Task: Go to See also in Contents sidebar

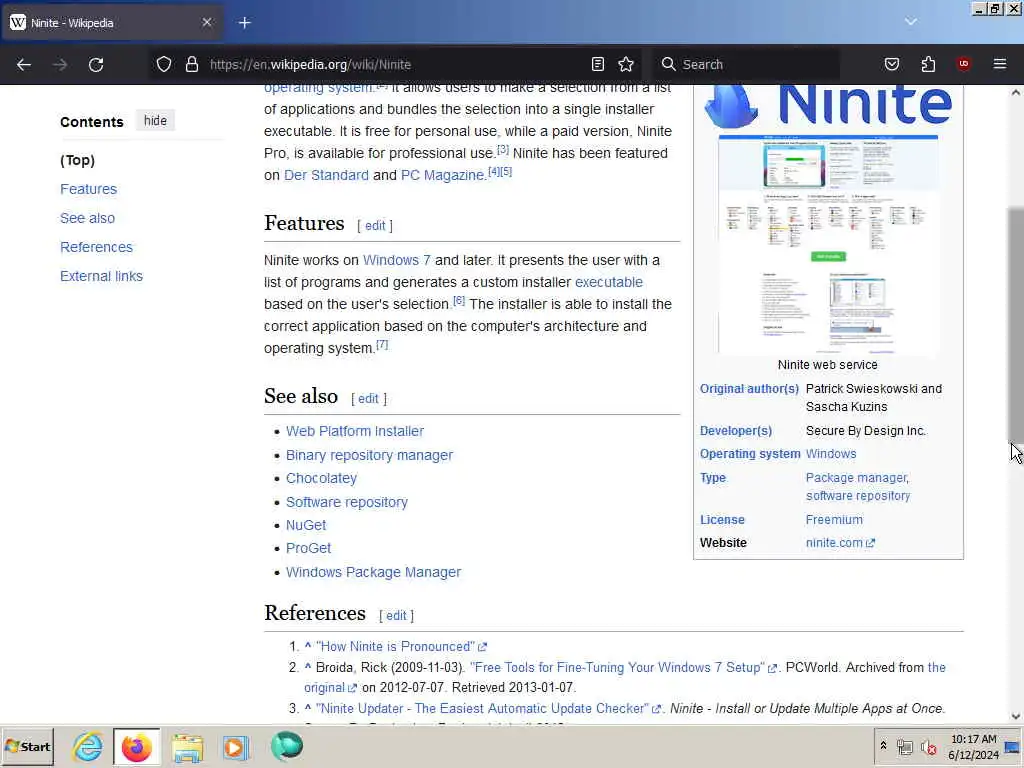Action: [88, 218]
